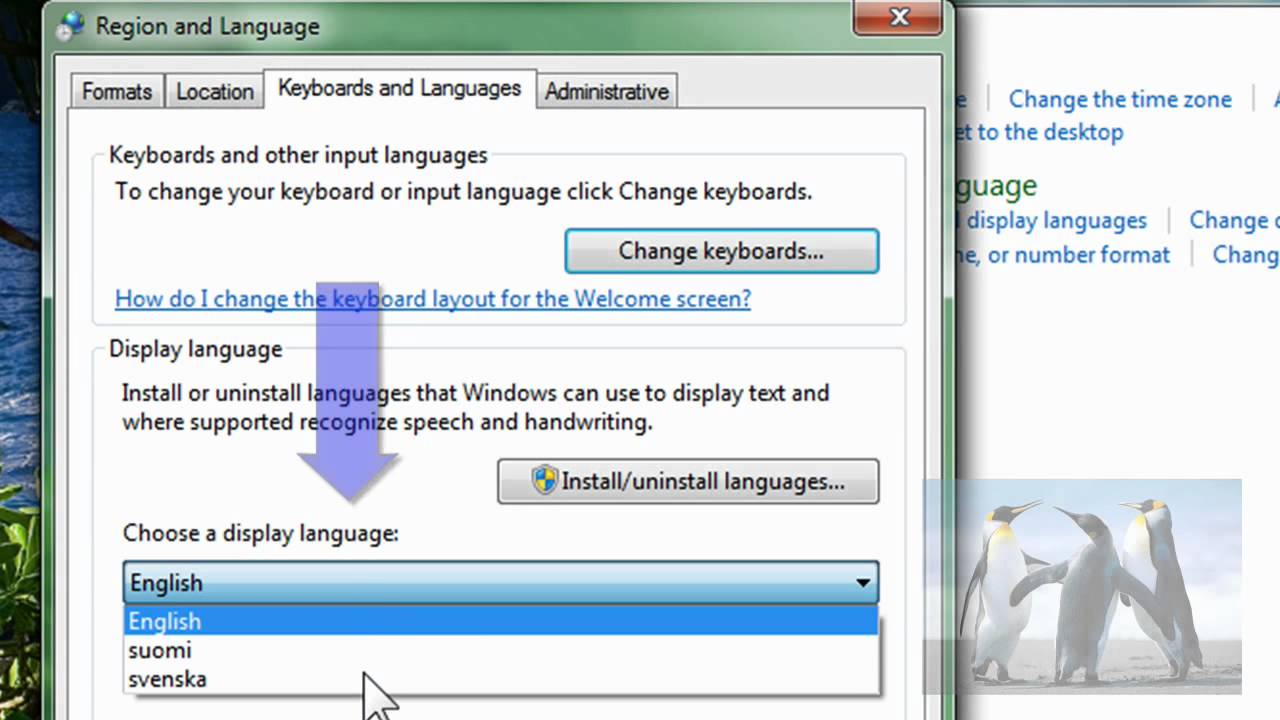This screenshot has width=1280, height=720.
Task: Click the Region and Language globe icon
Action: click(x=69, y=27)
